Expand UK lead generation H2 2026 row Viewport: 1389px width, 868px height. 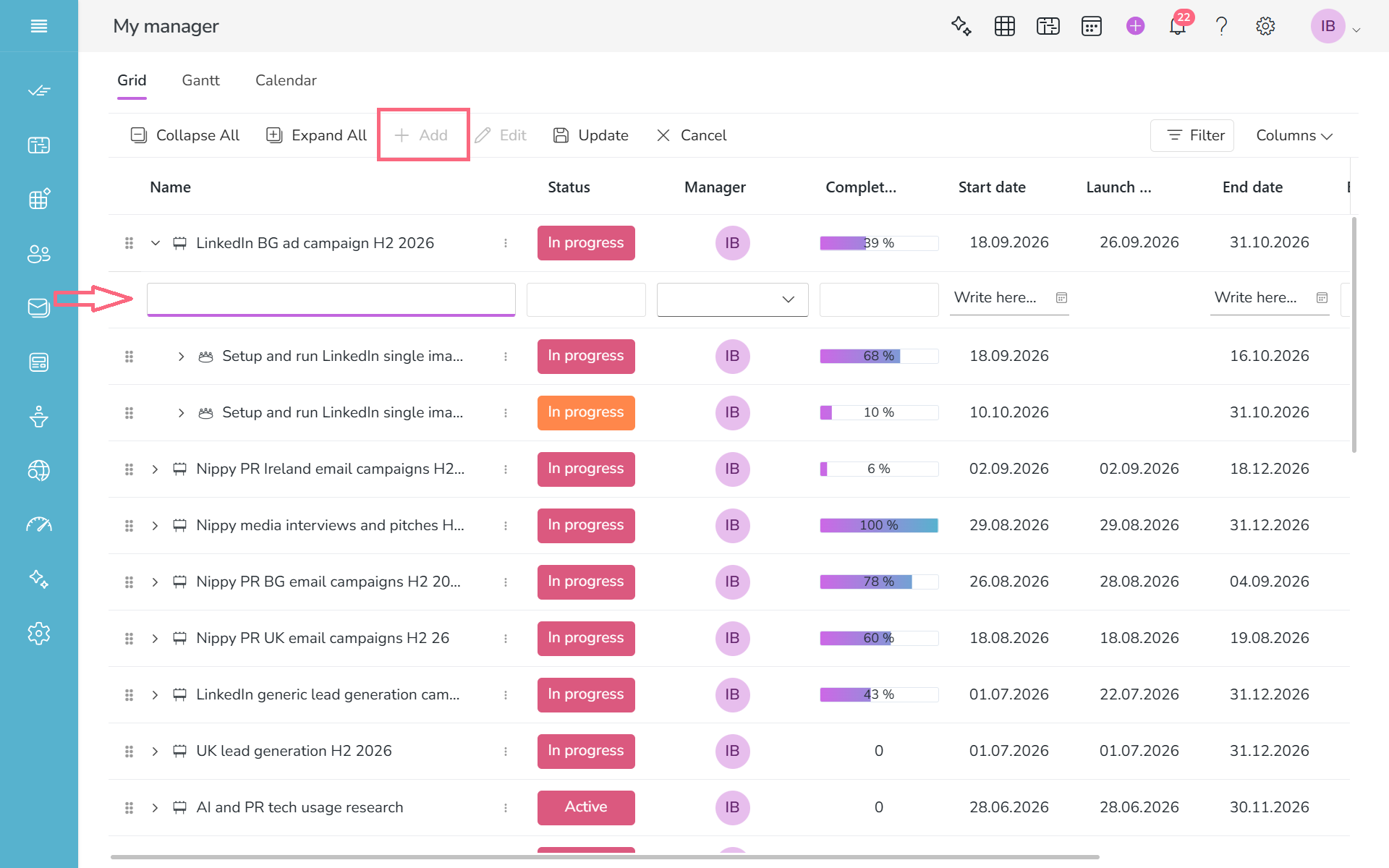tap(155, 751)
